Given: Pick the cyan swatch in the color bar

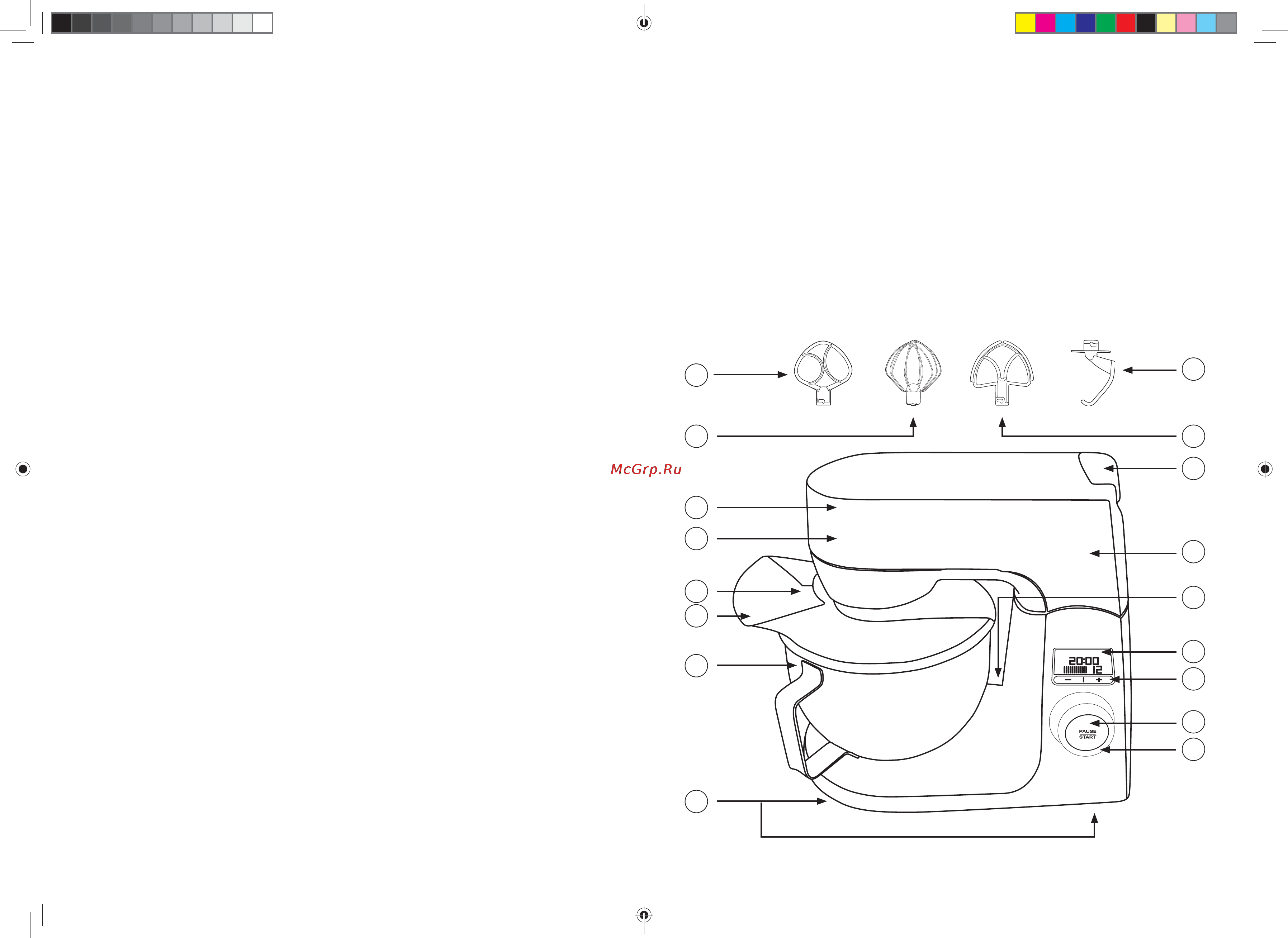Looking at the screenshot, I should [1065, 23].
